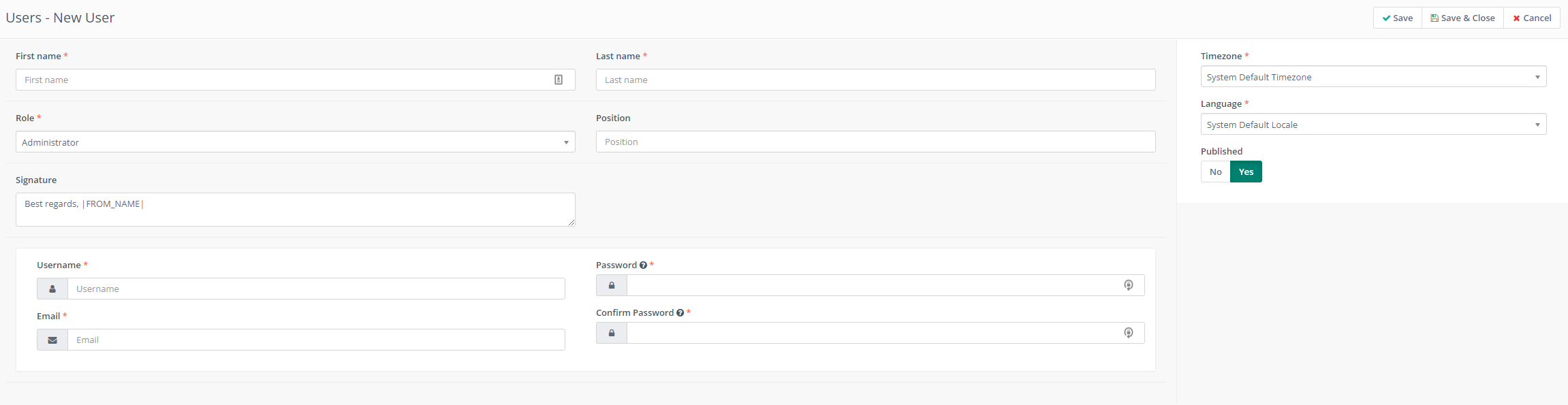Viewport: 1568px width, 405px height.
Task: Set Published to Yes
Action: pos(1246,172)
